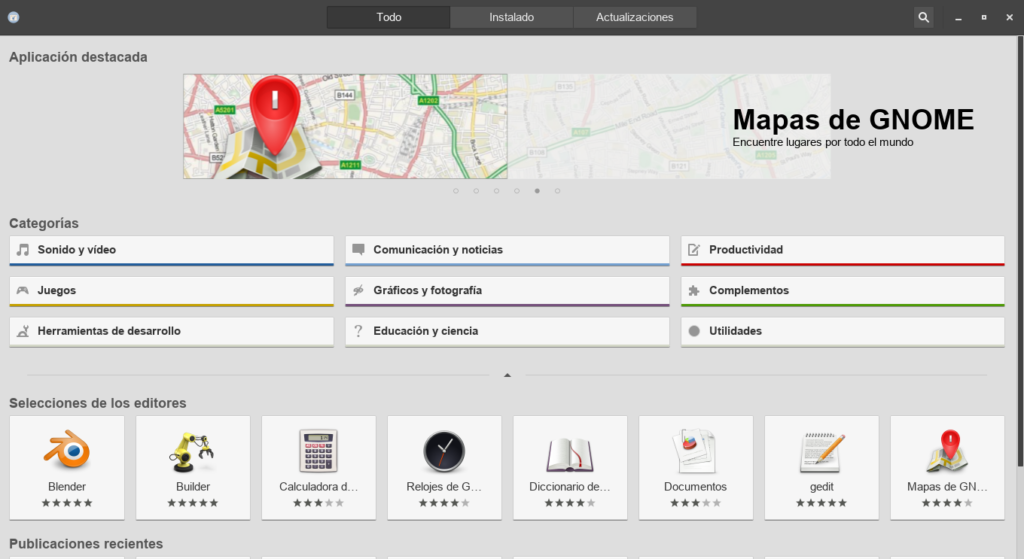Open the Relojes de GNOME clock icon
Image resolution: width=1024 pixels, height=559 pixels.
[444, 451]
